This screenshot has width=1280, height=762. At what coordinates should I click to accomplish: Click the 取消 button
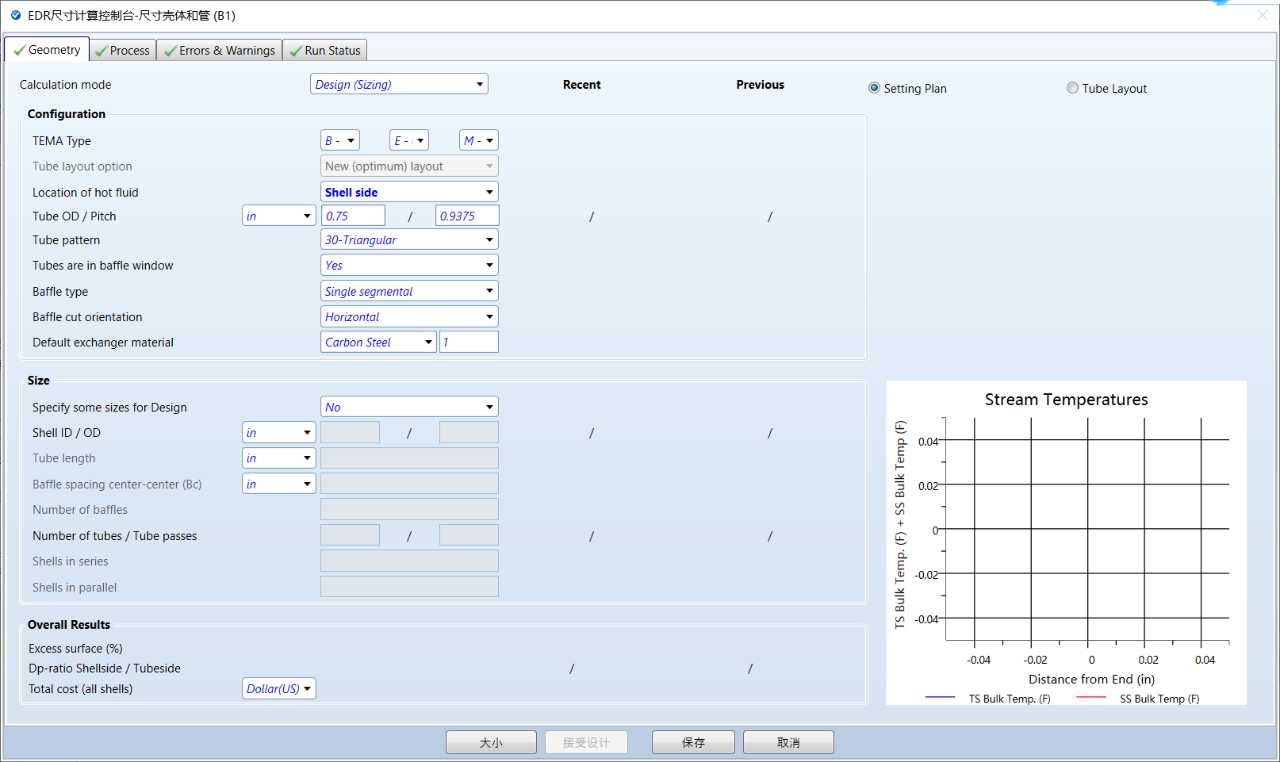(788, 742)
